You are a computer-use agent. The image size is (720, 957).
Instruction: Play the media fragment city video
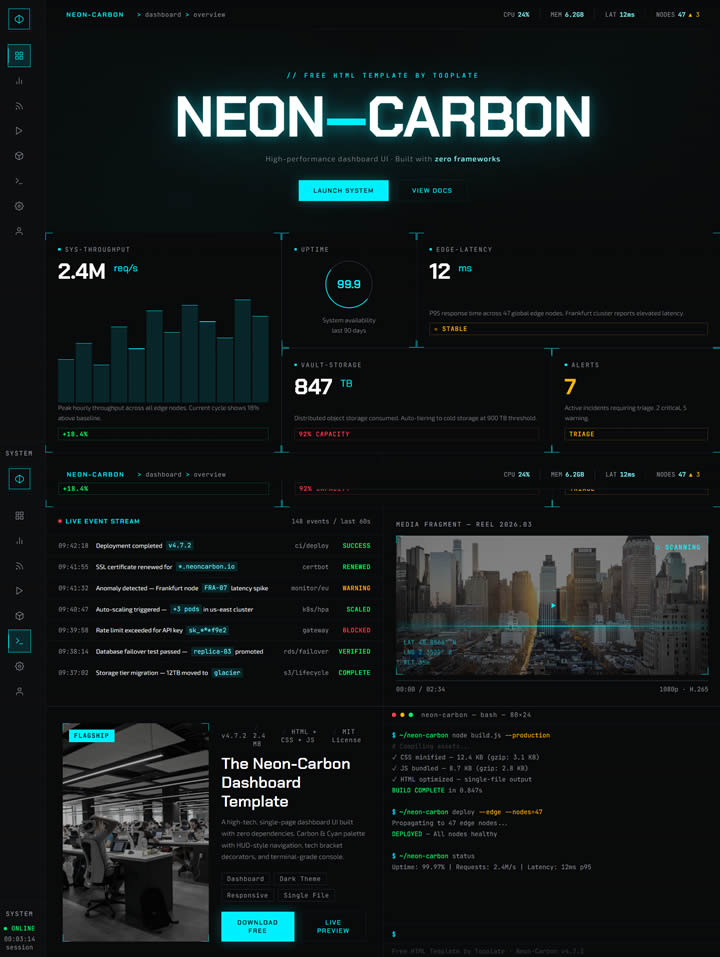point(553,605)
